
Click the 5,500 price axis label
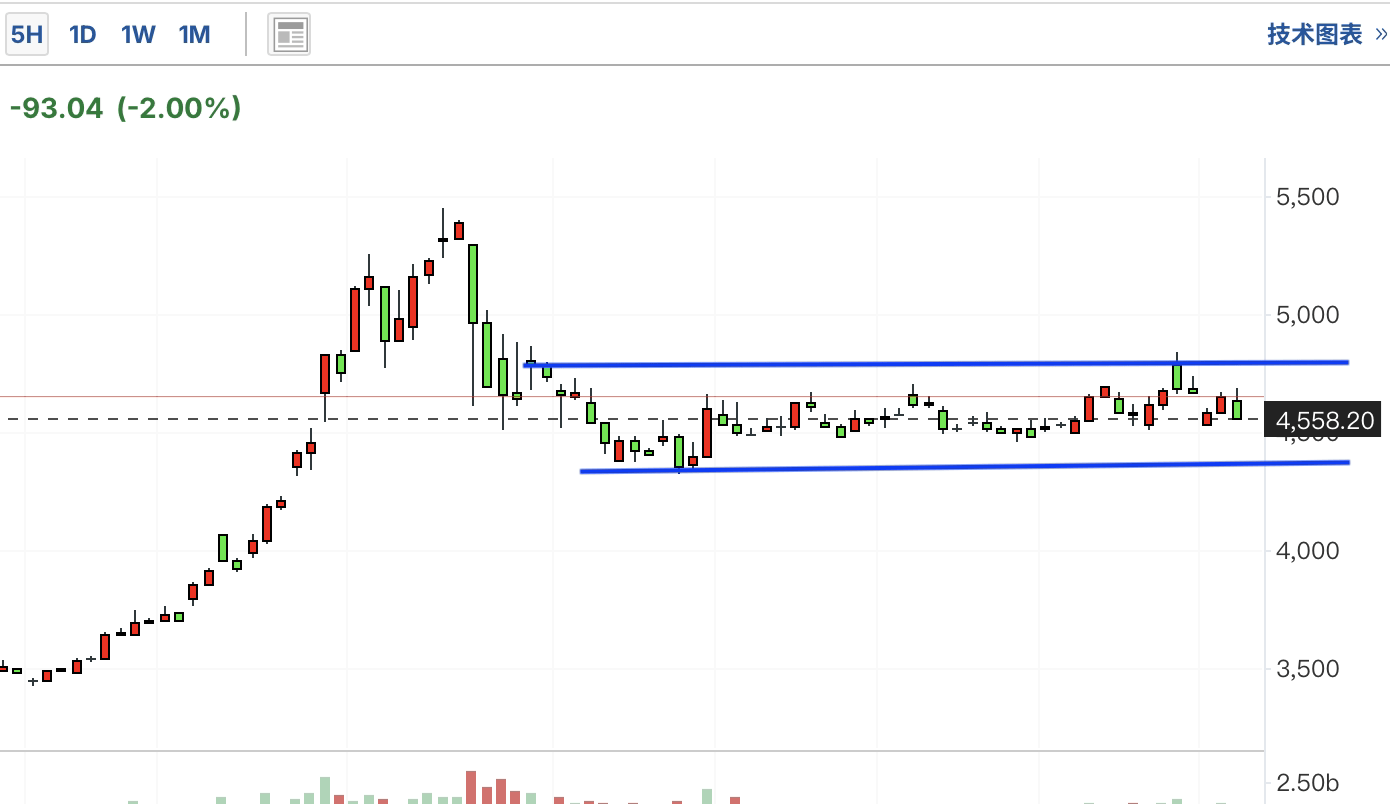tap(1307, 197)
